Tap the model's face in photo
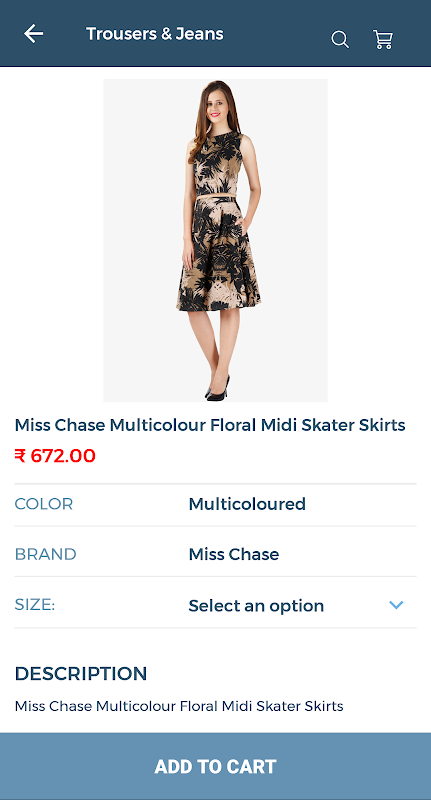Screen dimensions: 431x800 216,103
